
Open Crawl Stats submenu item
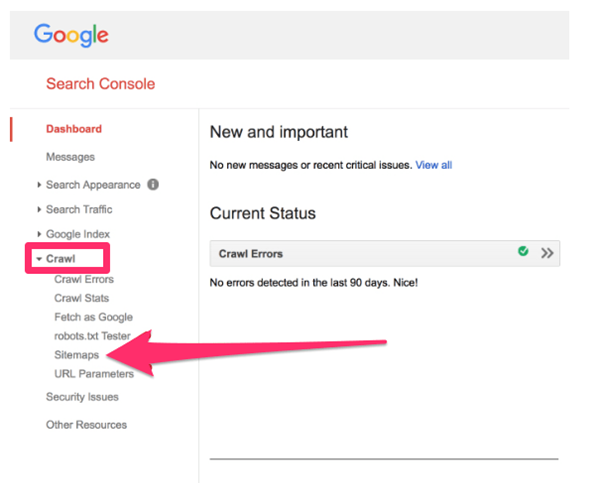pos(82,298)
